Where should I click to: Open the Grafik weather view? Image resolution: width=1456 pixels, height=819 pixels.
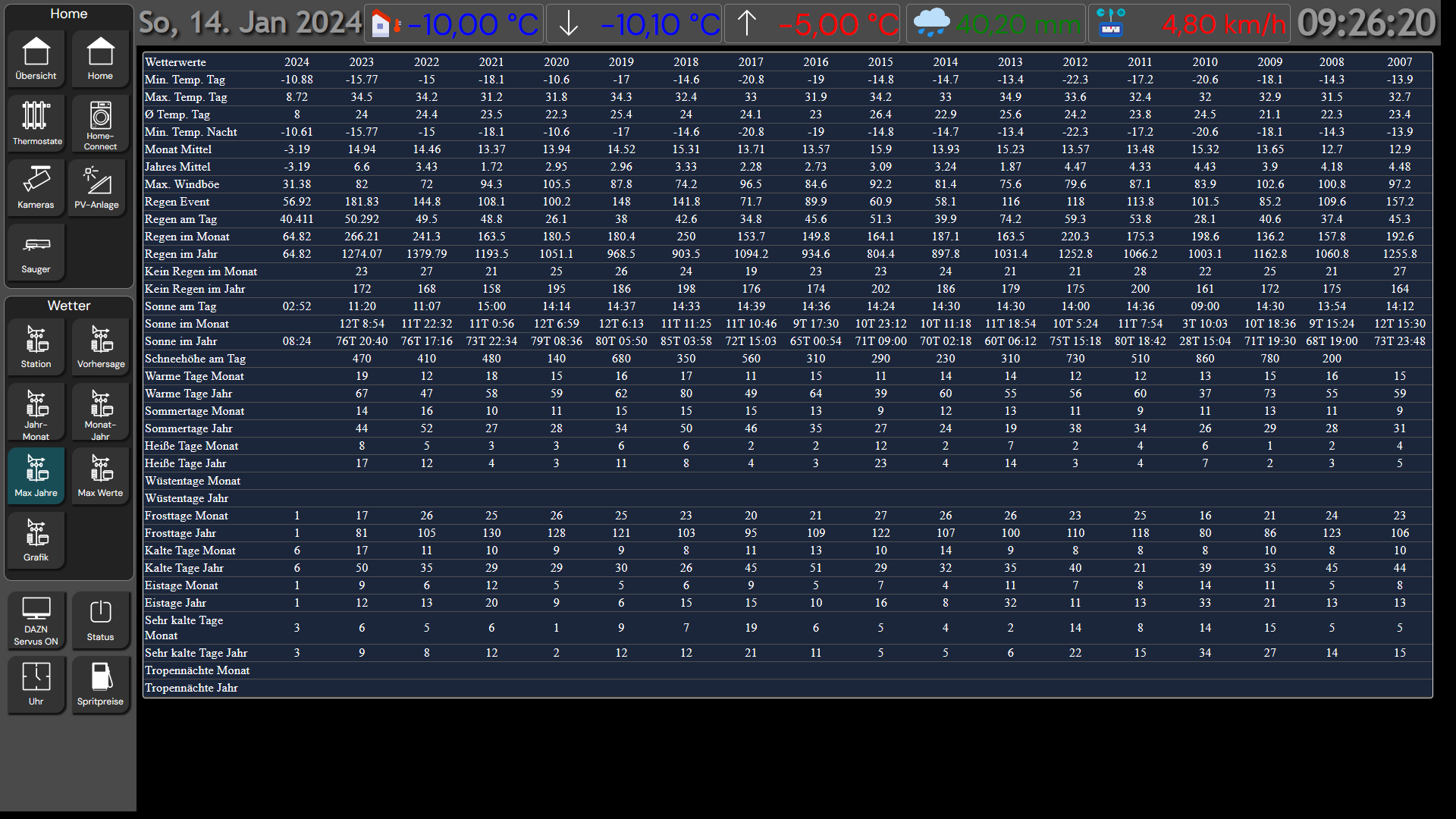(x=36, y=540)
